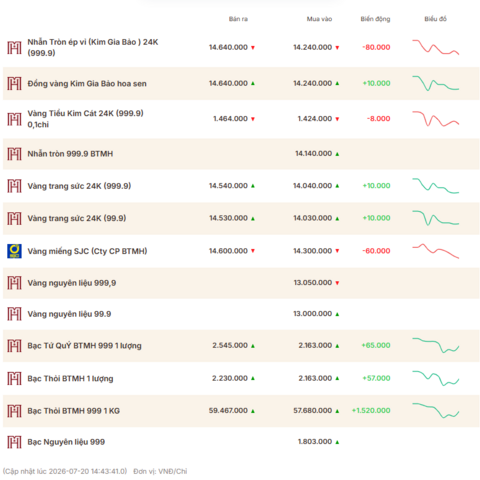Click the red down arrow beside 13.050.000
This screenshot has width=480, height=480.
[337, 283]
